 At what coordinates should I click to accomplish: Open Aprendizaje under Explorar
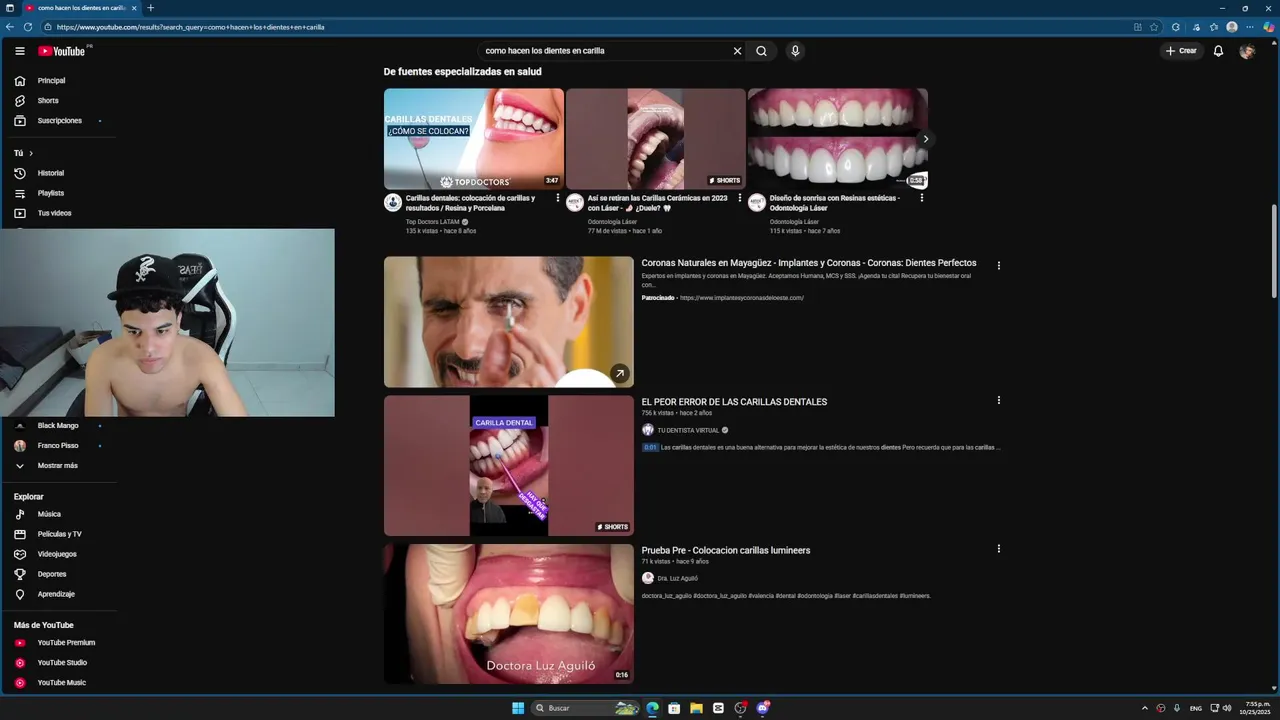58,594
